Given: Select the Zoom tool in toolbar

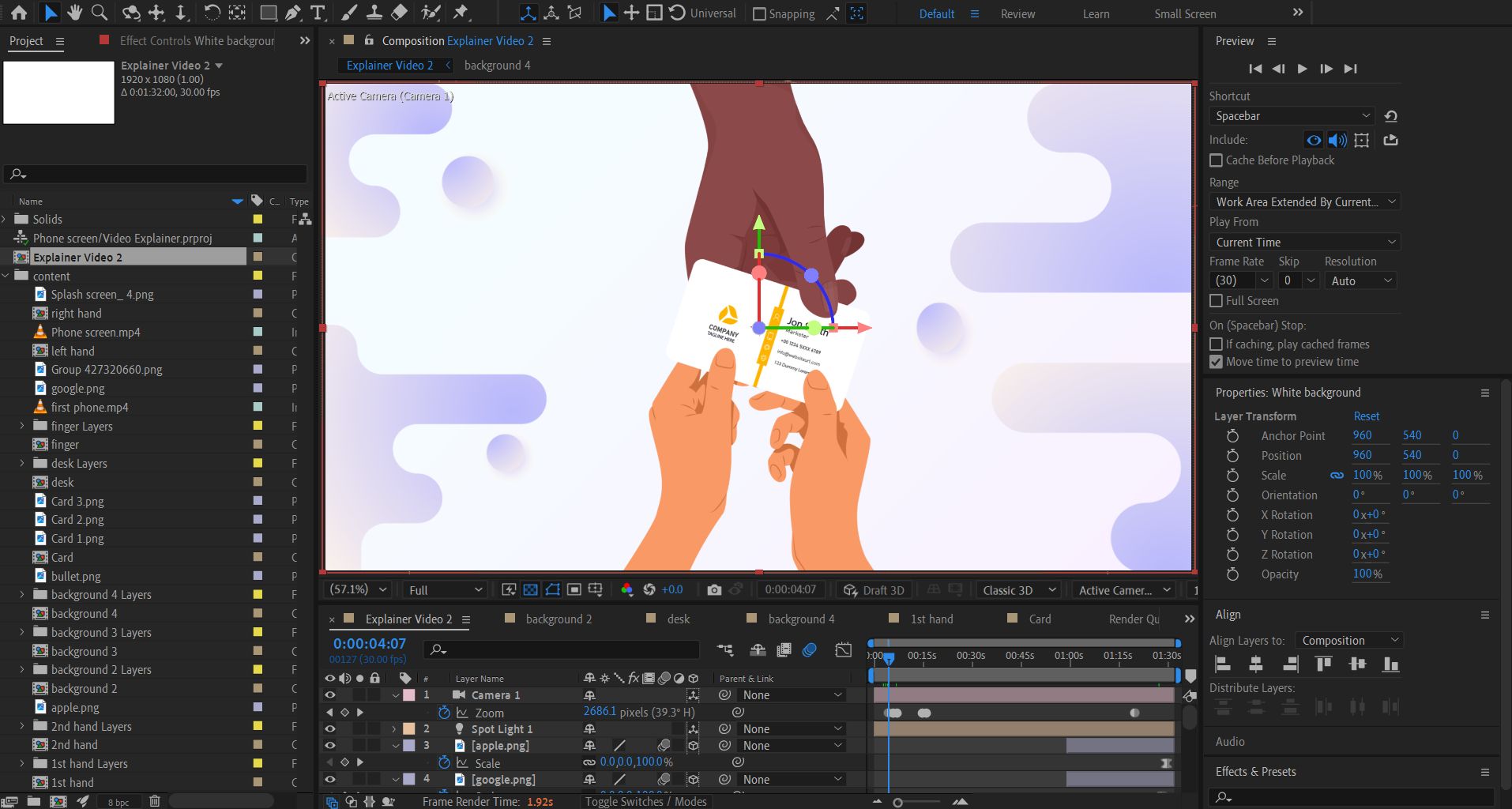Looking at the screenshot, I should 100,13.
